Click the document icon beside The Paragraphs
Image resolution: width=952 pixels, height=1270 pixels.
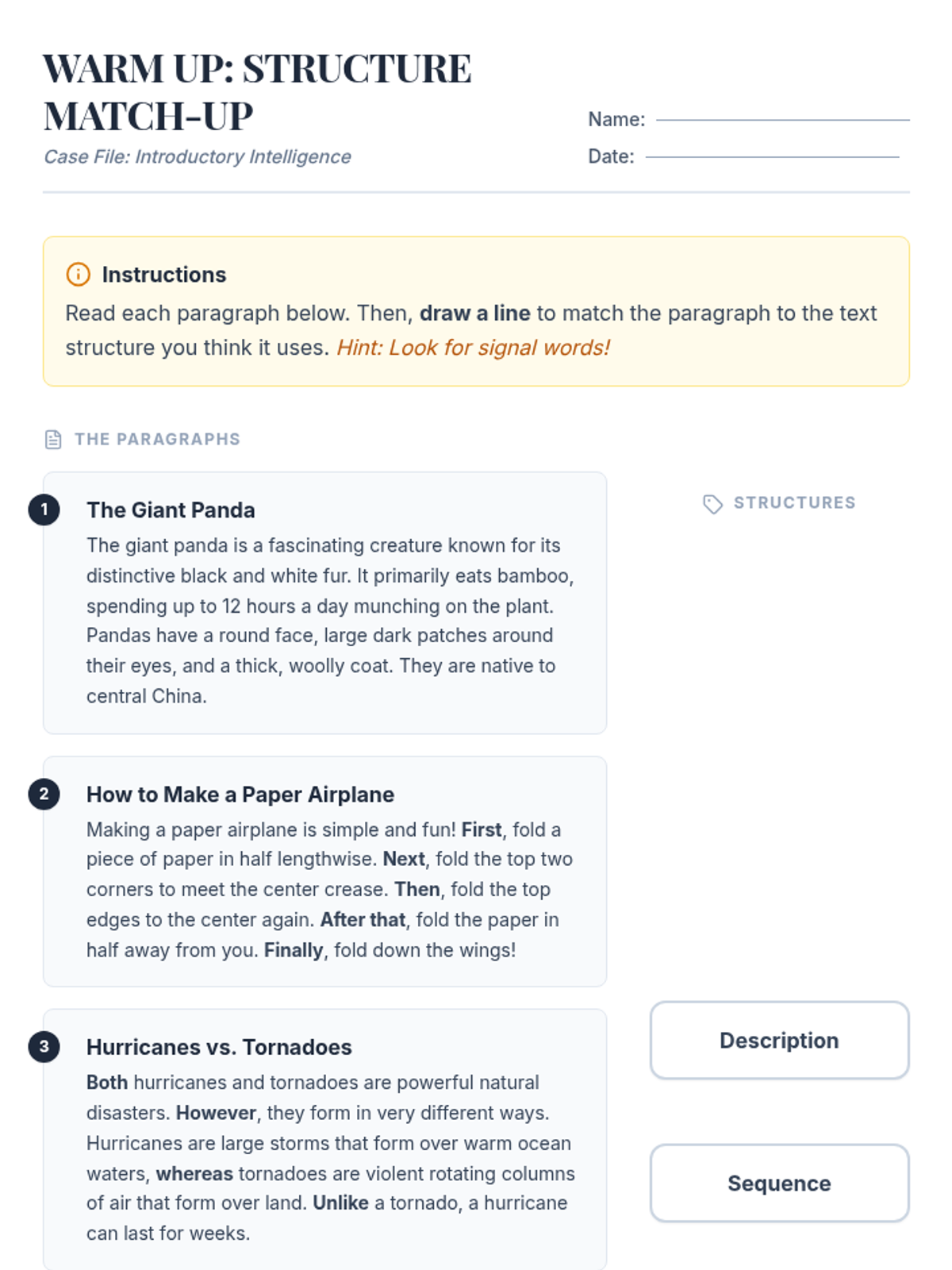click(53, 440)
